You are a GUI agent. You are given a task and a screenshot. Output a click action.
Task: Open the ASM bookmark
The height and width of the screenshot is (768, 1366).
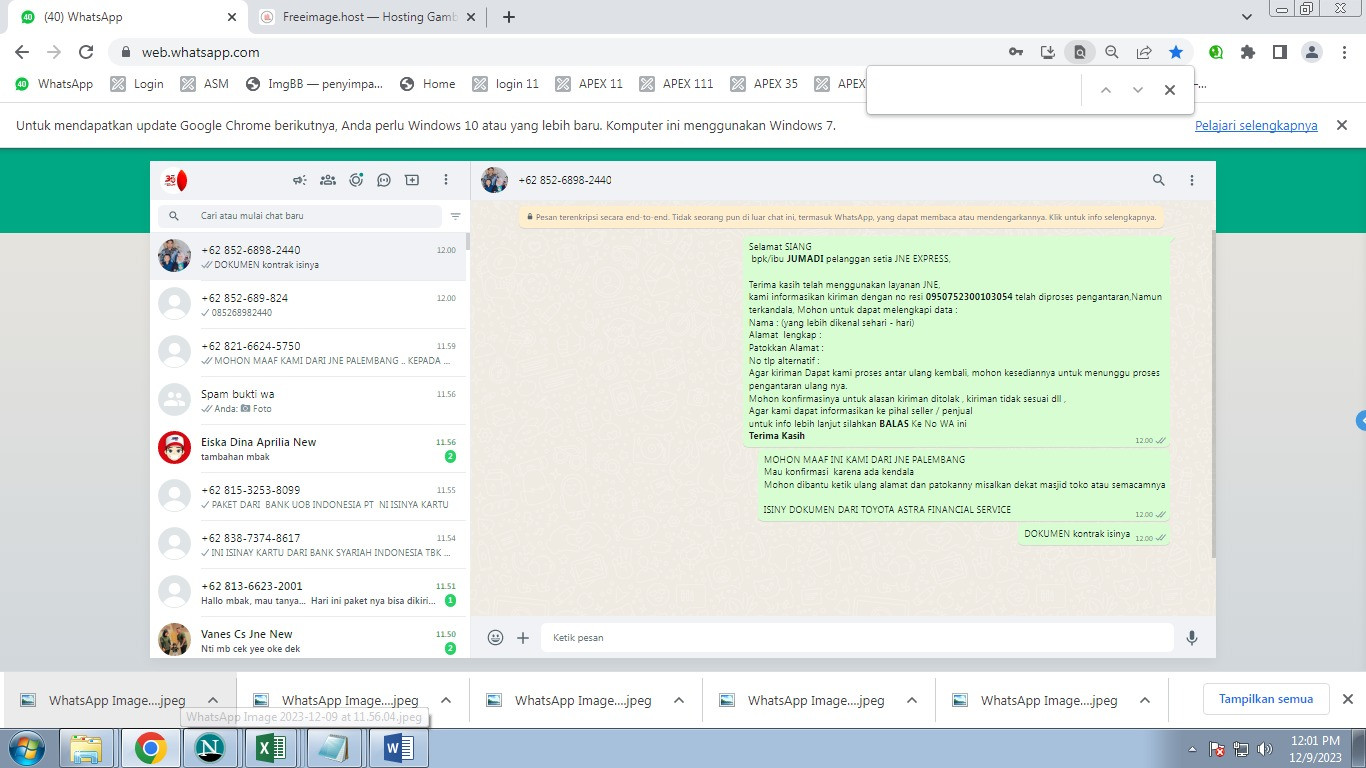[205, 84]
